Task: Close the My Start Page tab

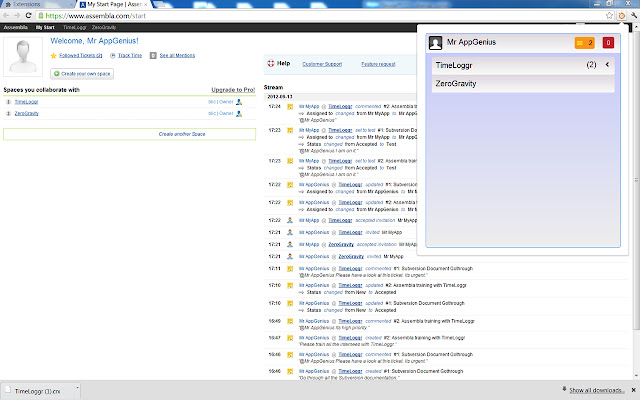Action: coord(146,4)
